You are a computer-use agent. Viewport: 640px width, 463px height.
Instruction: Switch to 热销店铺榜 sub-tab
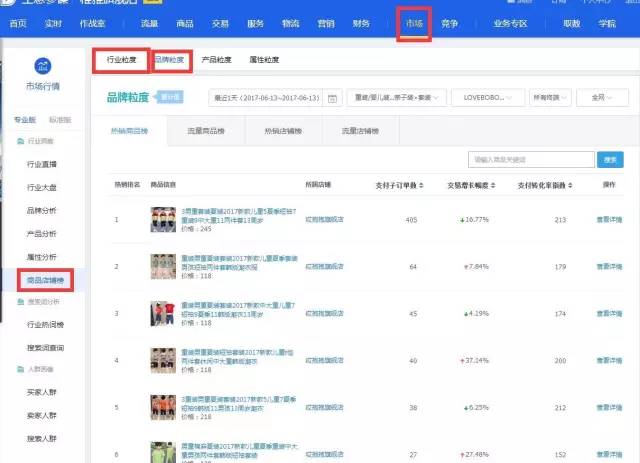coord(283,131)
